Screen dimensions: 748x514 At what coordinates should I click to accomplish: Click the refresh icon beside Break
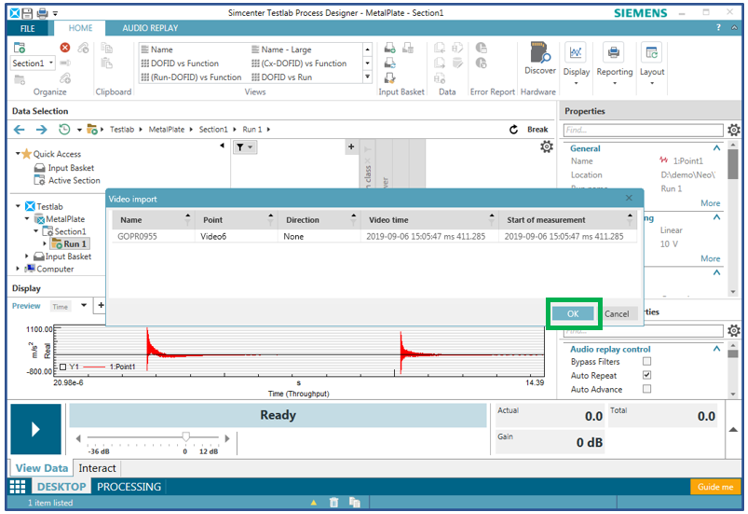click(x=514, y=130)
